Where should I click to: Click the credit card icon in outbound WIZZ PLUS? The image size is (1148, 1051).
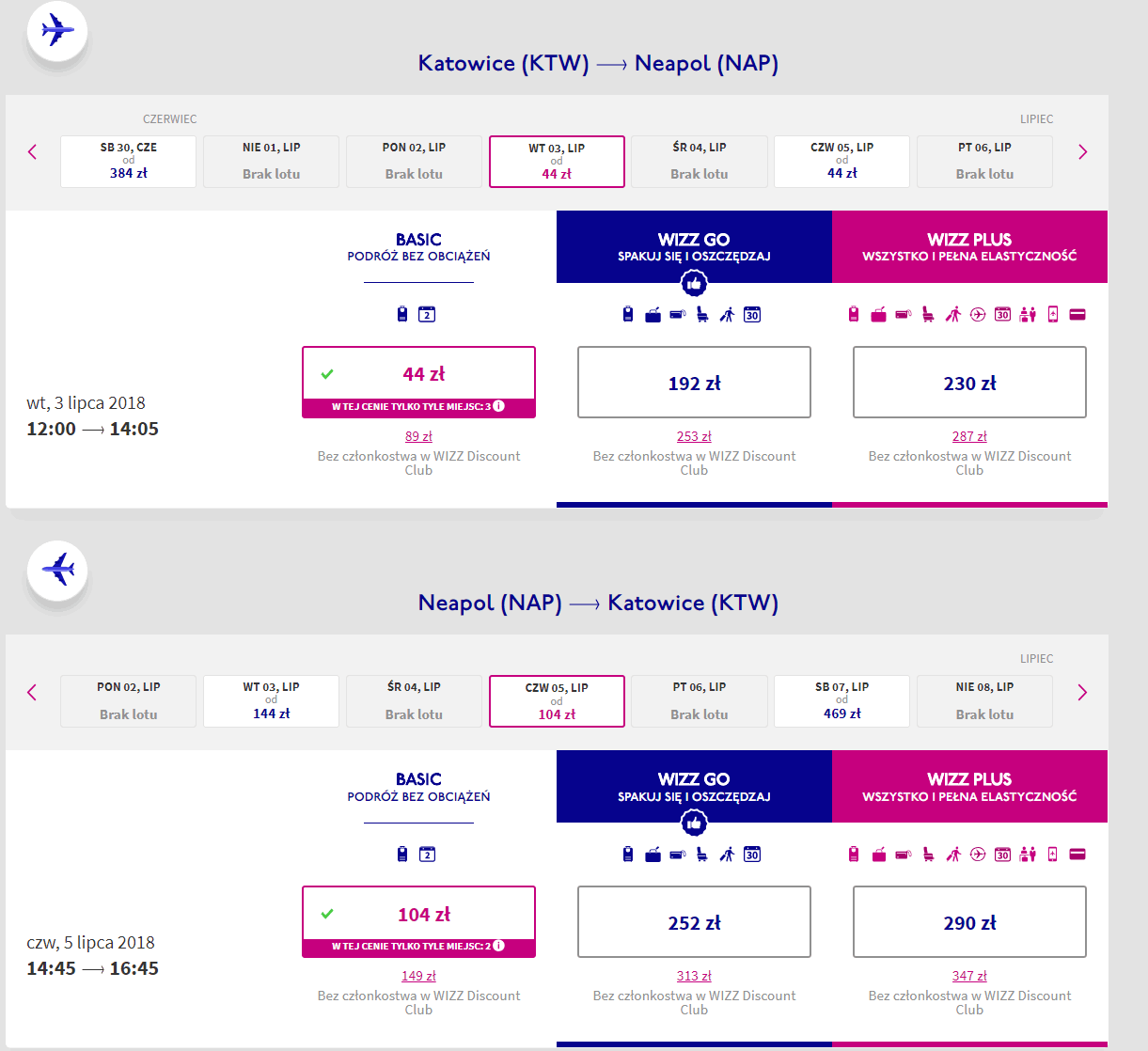(x=1077, y=315)
